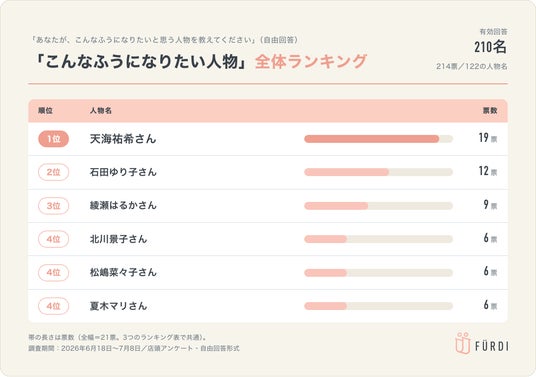536x377 pixels.
Task: Click the 票数 column header
Action: (490, 110)
